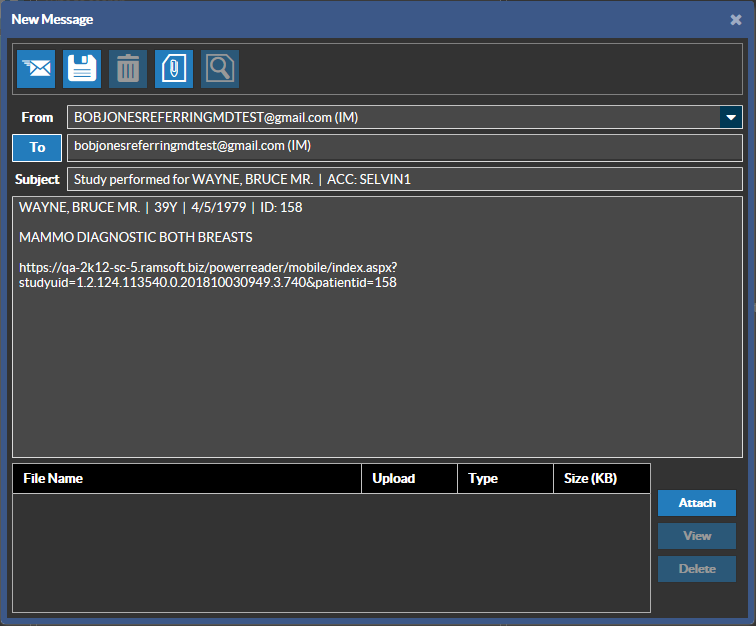This screenshot has height=626, width=756.
Task: Sort by Size (KB) column header
Action: (x=601, y=478)
